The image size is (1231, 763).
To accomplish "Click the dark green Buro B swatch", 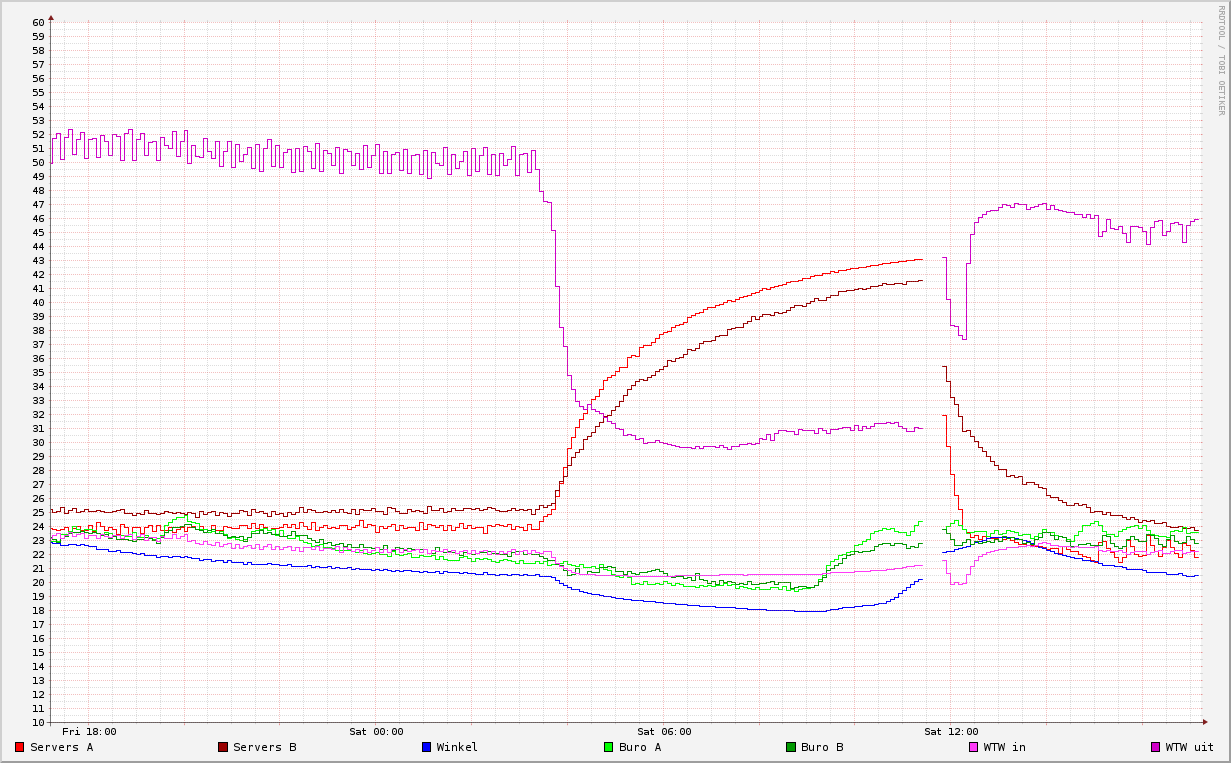I will (x=791, y=747).
